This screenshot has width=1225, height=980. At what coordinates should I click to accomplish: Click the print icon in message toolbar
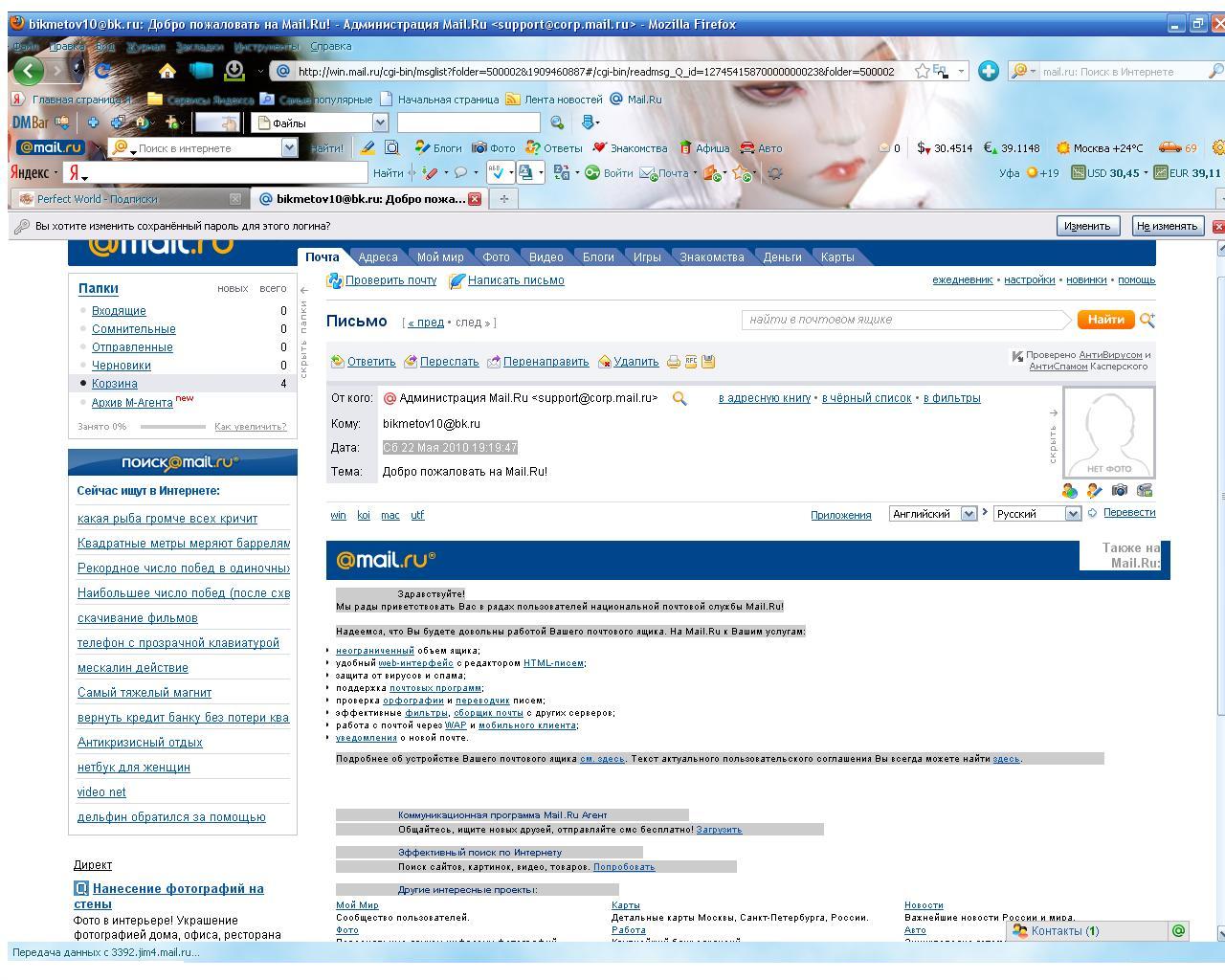(674, 362)
